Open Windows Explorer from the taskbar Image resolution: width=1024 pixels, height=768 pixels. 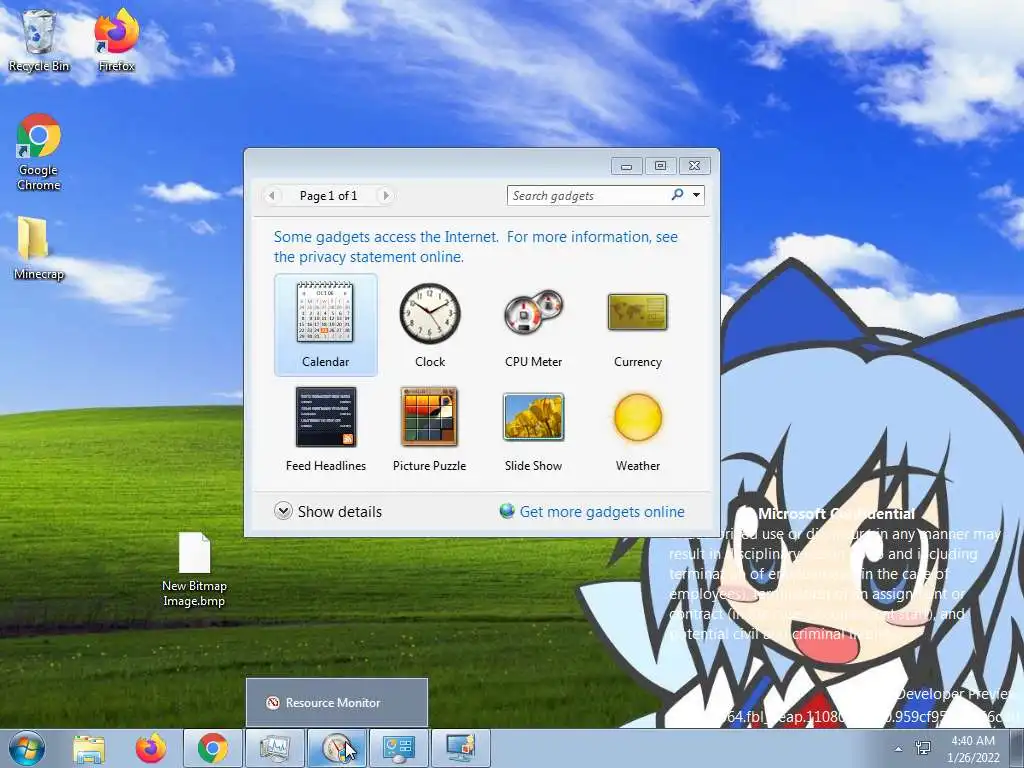point(89,748)
